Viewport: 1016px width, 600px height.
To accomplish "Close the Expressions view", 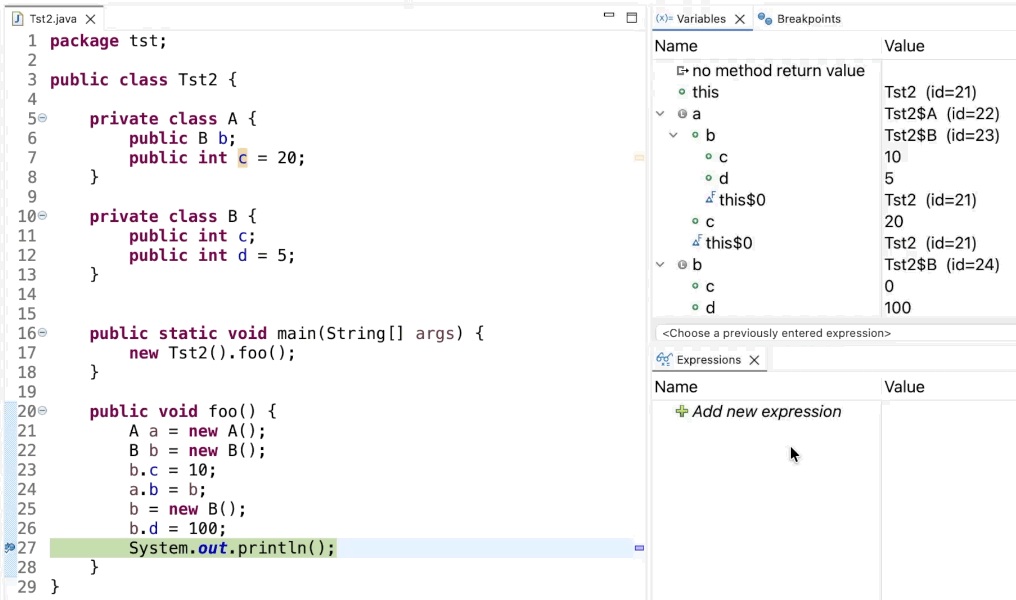I will tap(754, 360).
